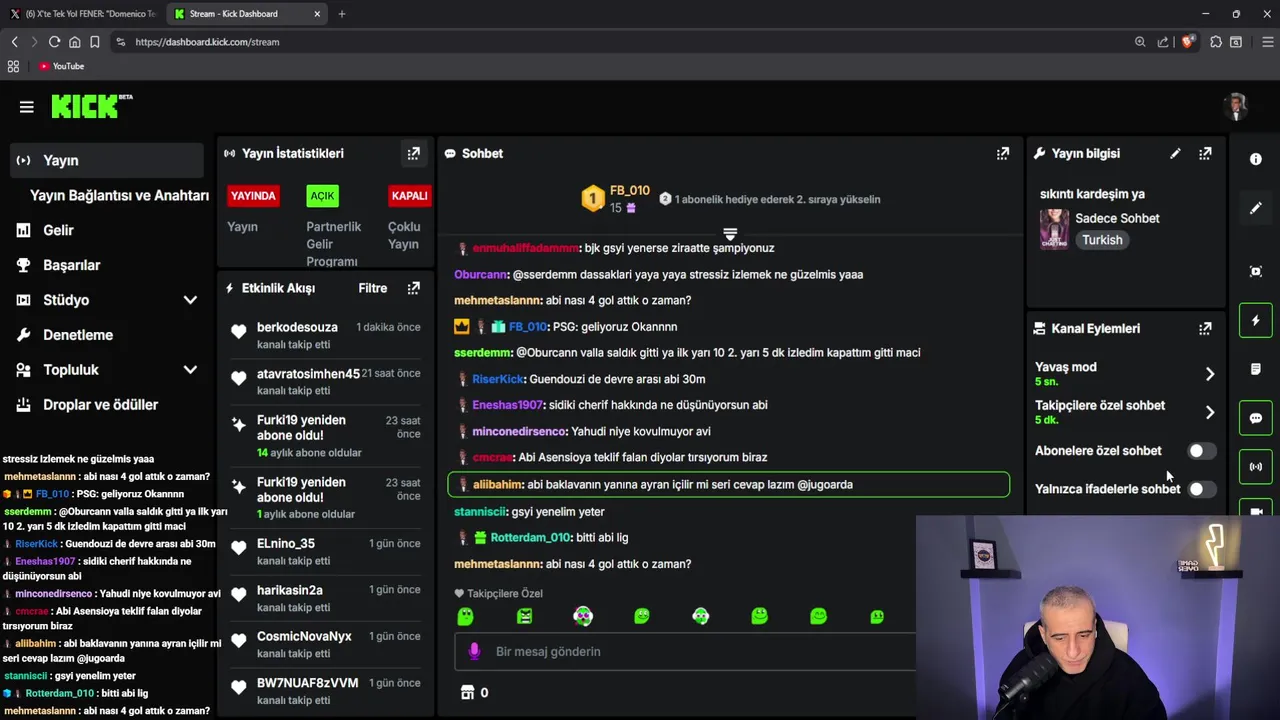Viewport: 1280px width, 720px height.
Task: Pop out the Kanal Eylemleri panel
Action: [x=1205, y=328]
